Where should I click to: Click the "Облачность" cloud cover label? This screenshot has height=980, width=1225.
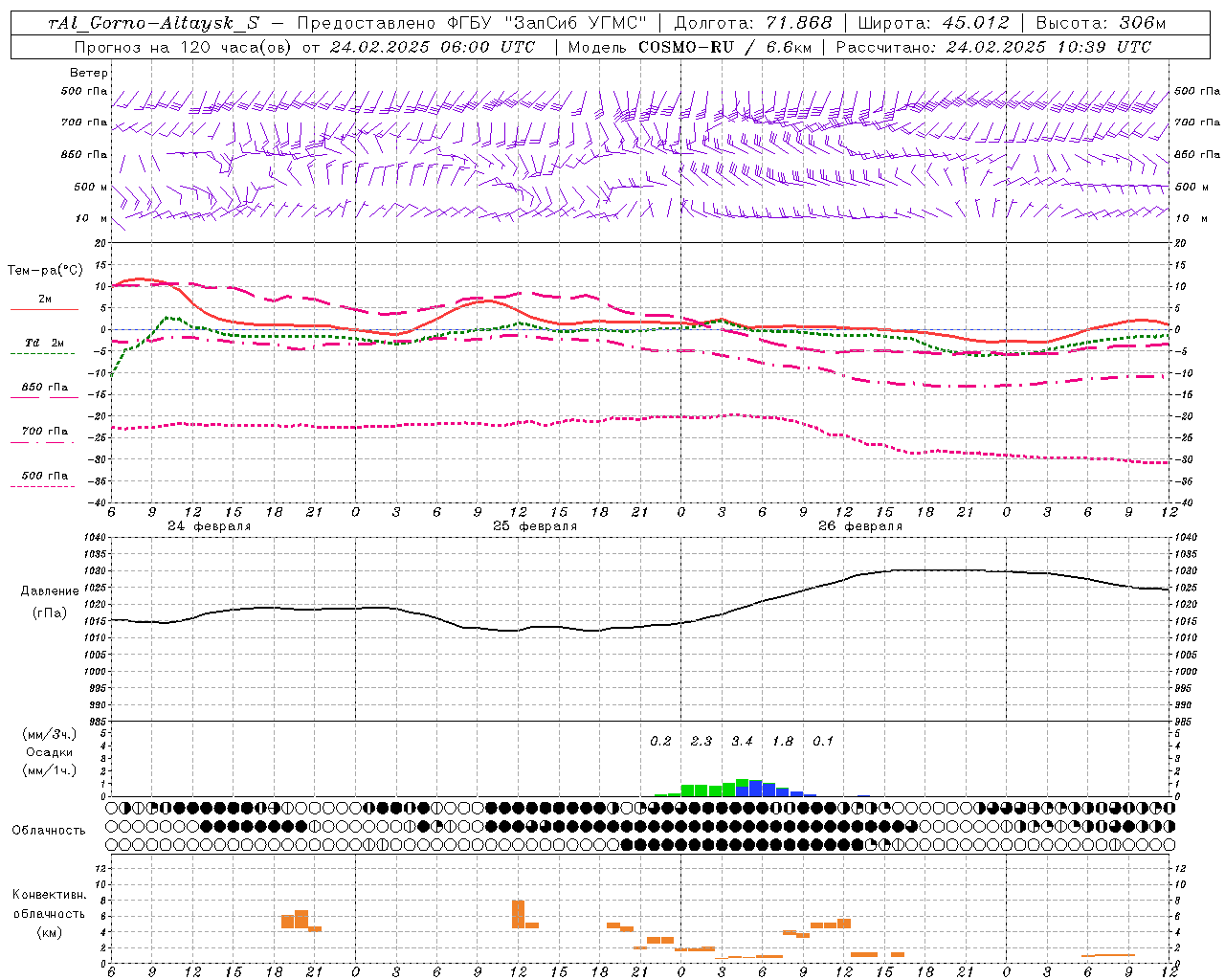click(49, 830)
